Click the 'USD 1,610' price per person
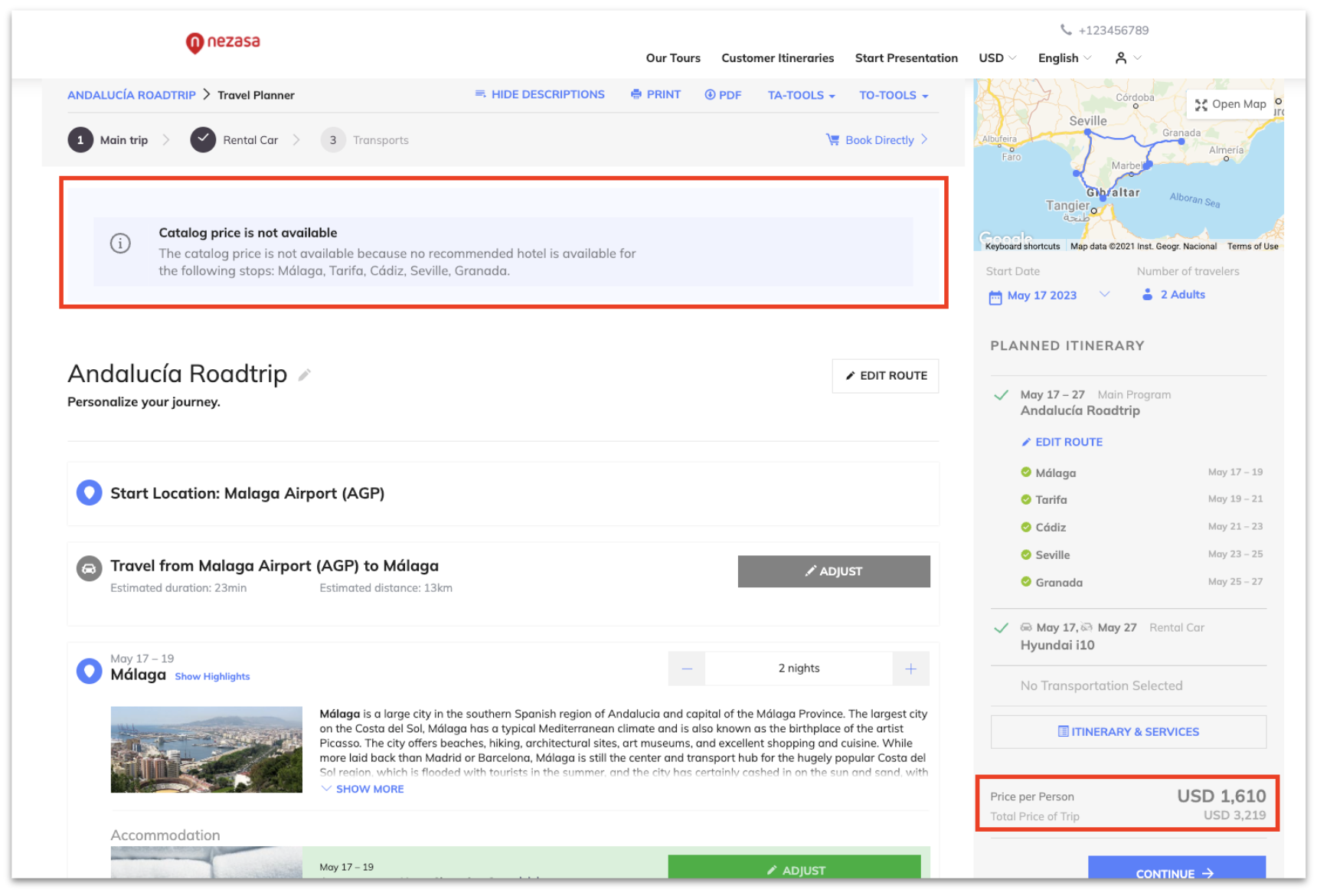This screenshot has width=1317, height=896. tap(1221, 796)
